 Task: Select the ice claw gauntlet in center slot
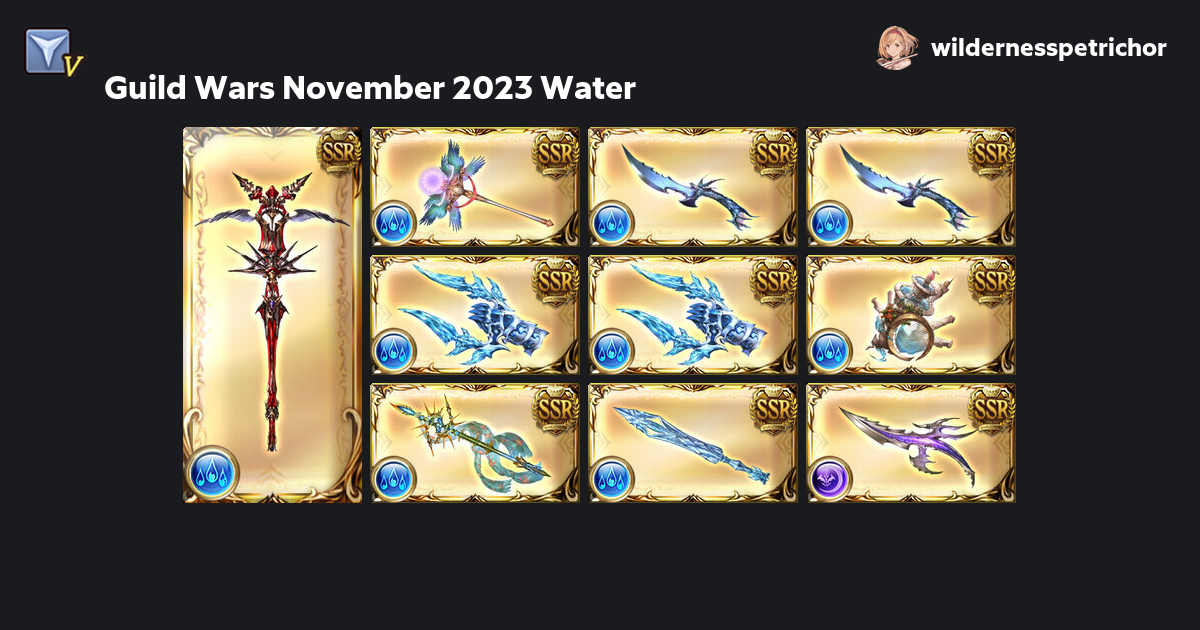click(693, 314)
